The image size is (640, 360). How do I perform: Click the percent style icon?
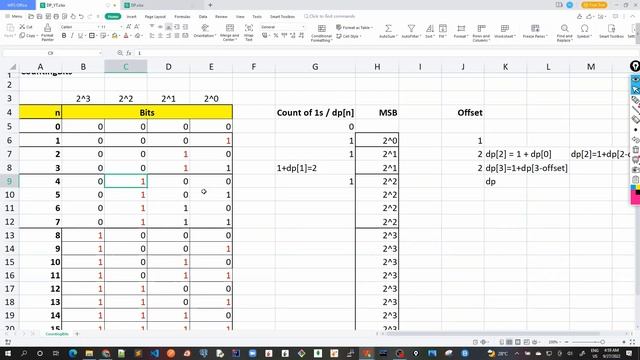click(276, 36)
